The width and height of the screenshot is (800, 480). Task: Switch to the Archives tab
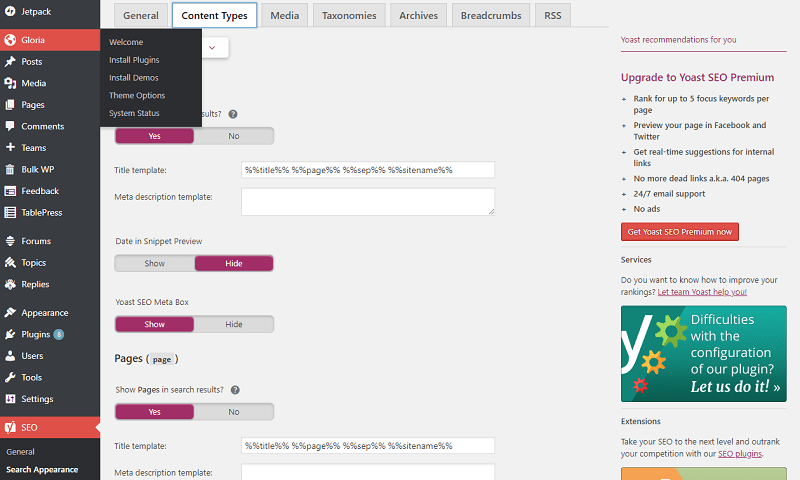click(418, 15)
